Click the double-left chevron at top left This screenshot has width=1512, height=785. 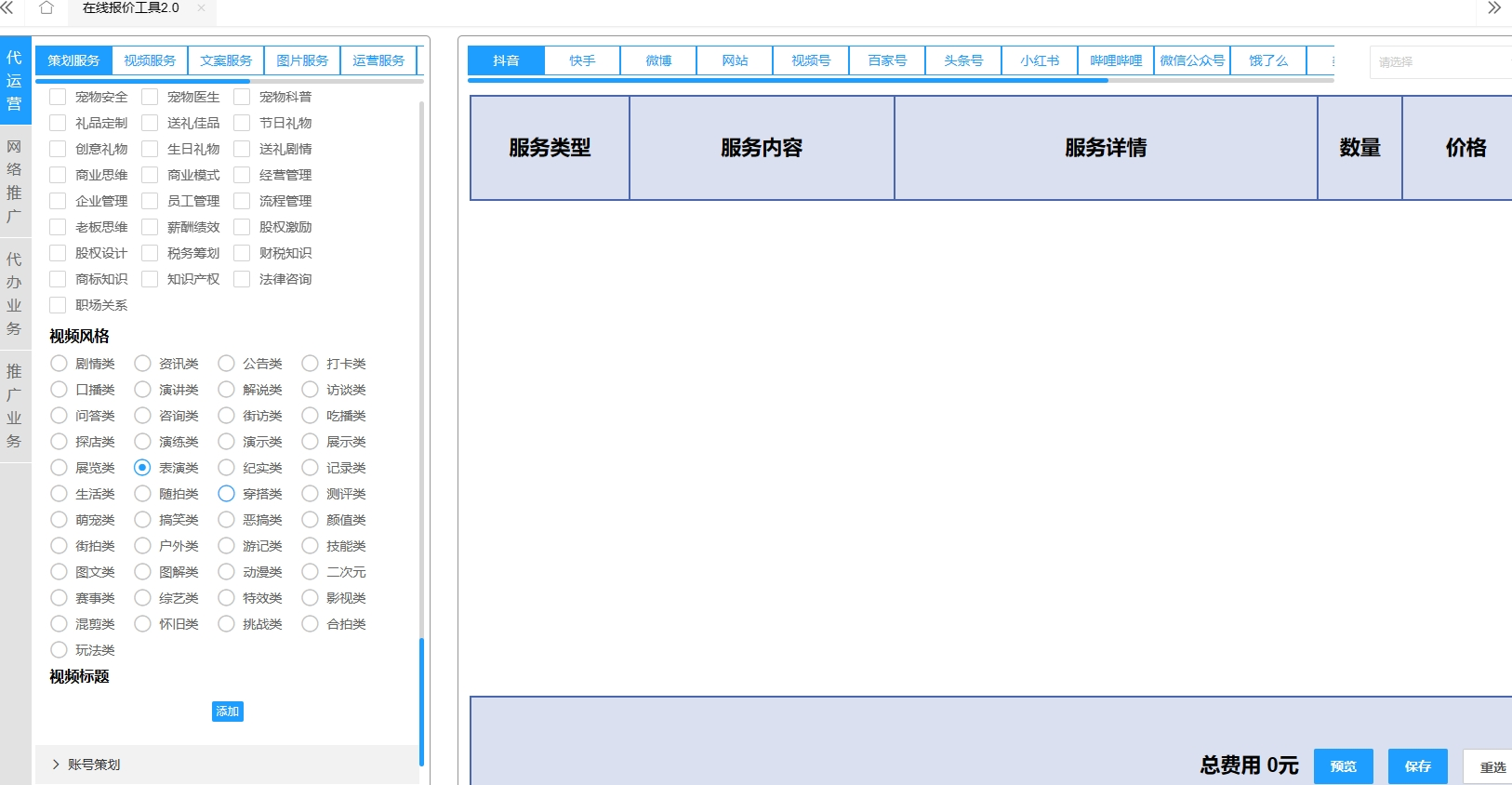click(7, 8)
